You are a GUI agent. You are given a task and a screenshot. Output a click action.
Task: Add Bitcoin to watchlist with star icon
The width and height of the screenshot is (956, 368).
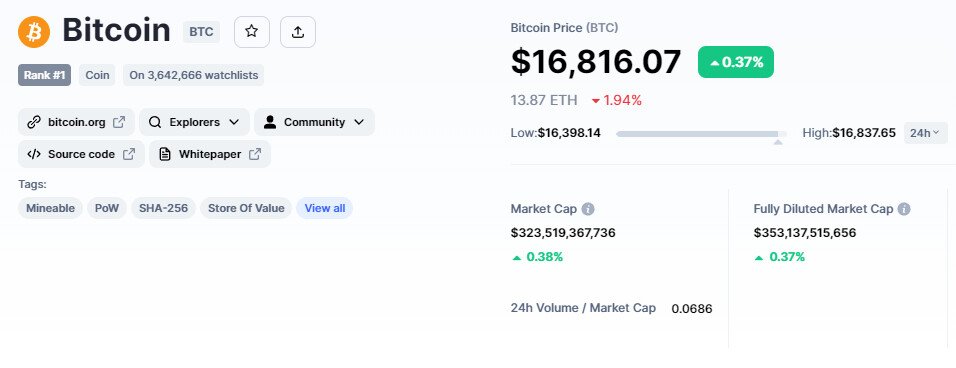[x=252, y=32]
